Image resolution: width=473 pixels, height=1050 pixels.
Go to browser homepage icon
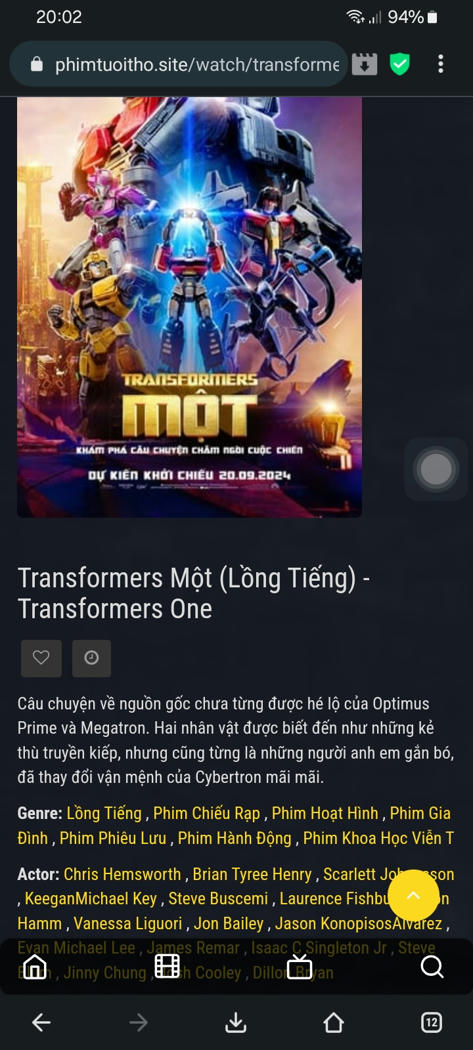[334, 1023]
